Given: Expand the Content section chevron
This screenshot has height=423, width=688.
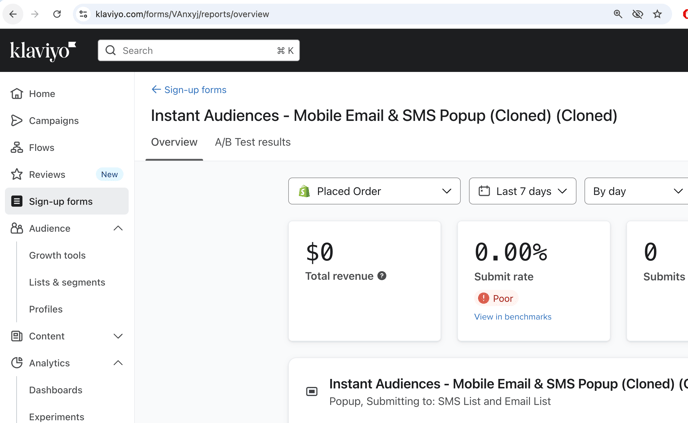Looking at the screenshot, I should coord(118,336).
